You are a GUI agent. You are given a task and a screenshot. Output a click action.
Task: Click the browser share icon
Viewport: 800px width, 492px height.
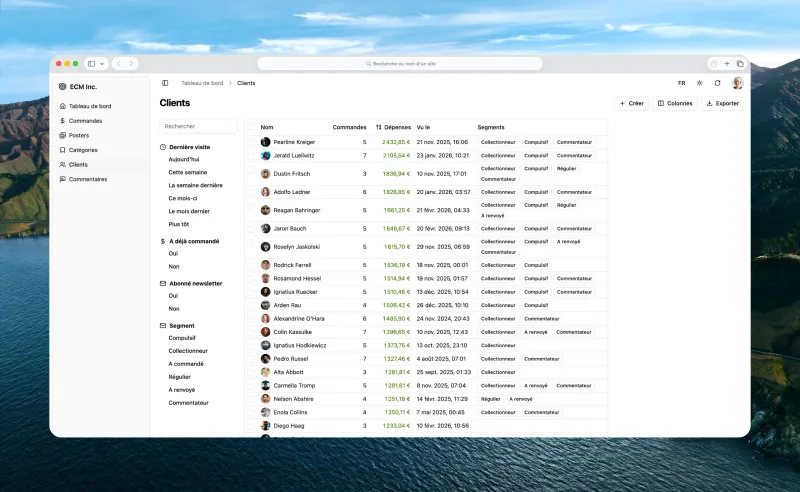[714, 64]
